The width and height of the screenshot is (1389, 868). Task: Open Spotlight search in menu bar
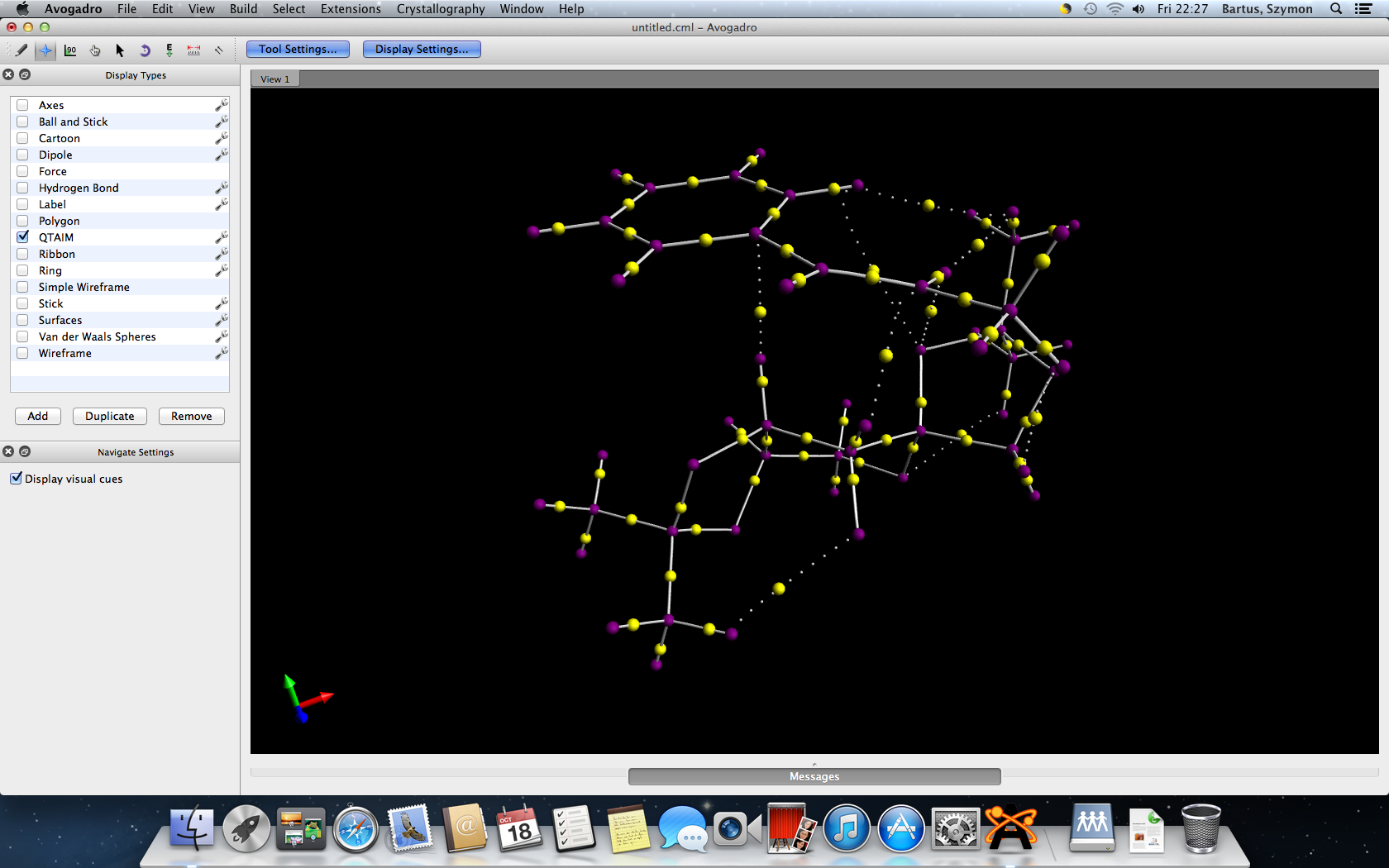coord(1336,9)
